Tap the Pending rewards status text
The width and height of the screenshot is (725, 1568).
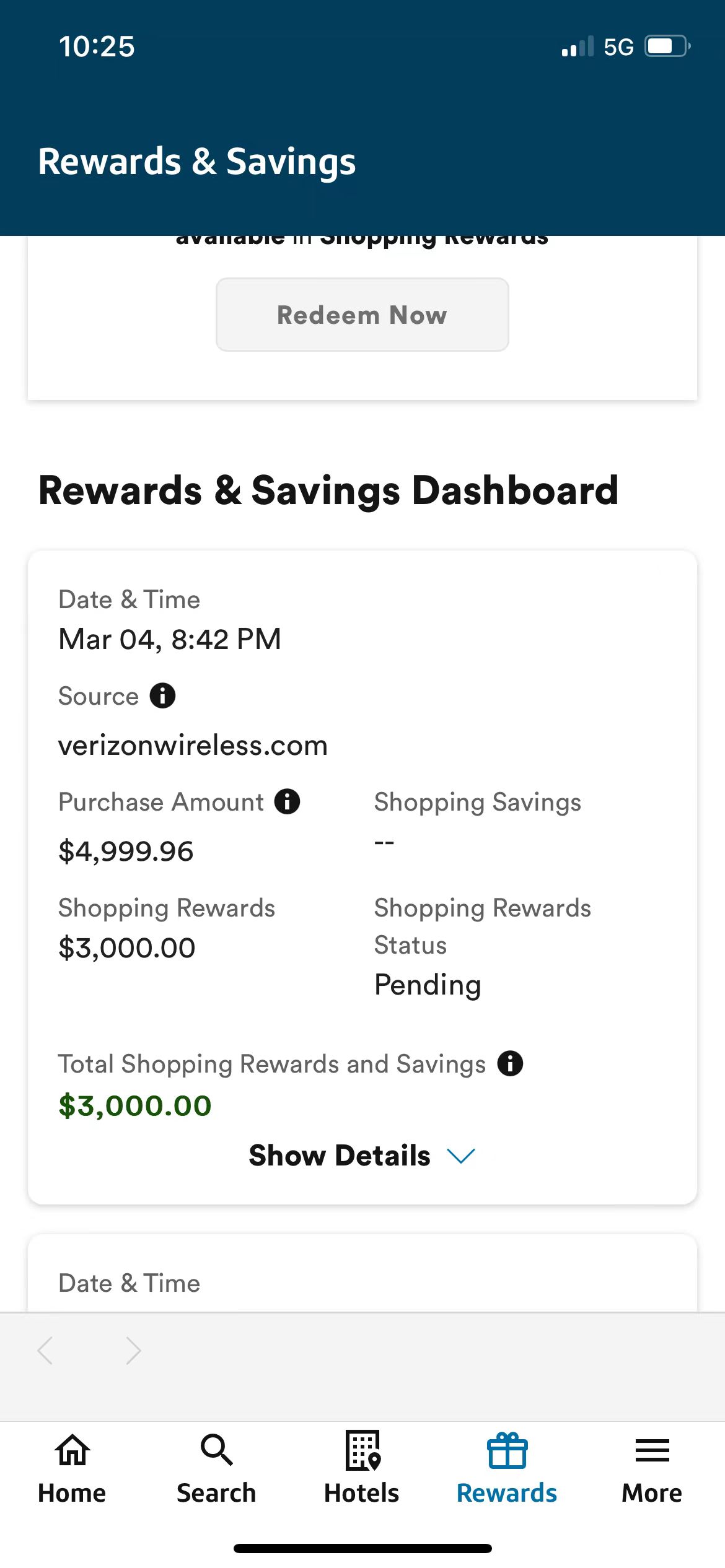tap(428, 985)
